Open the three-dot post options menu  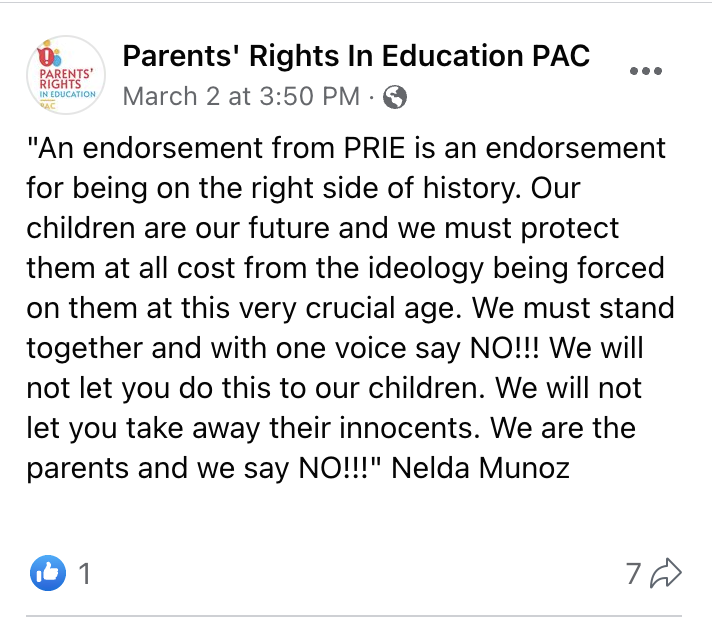pyautogui.click(x=646, y=71)
